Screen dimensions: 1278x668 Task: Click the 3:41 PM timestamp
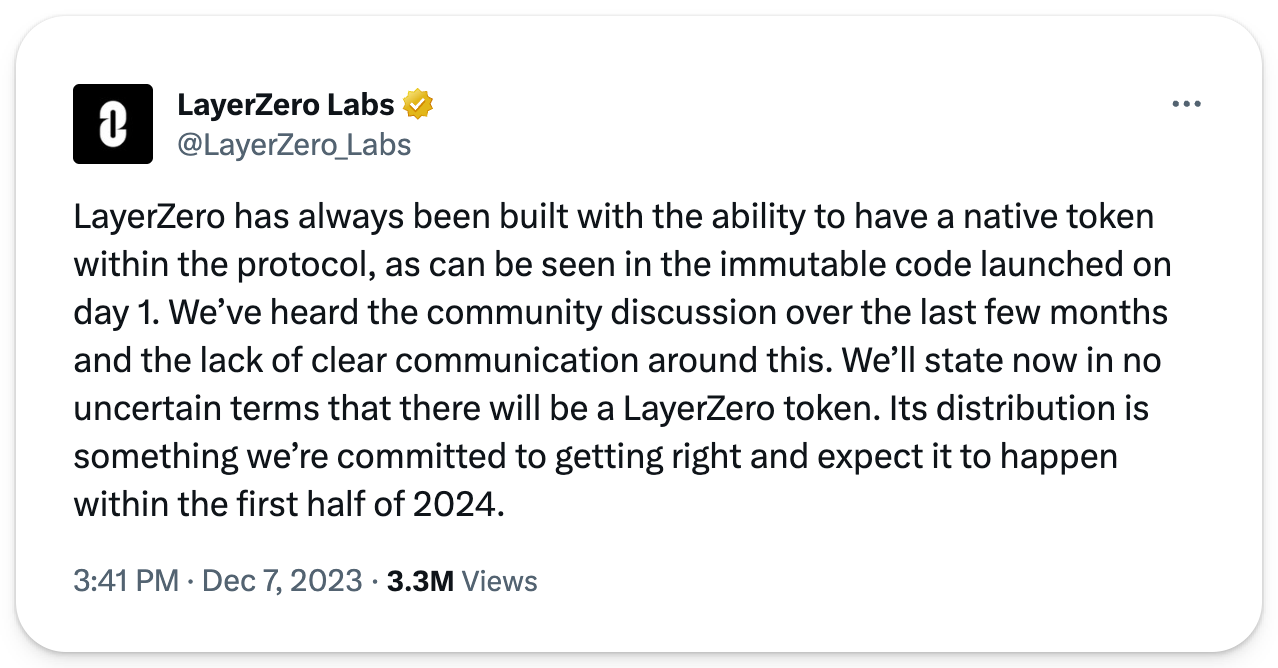[126, 581]
